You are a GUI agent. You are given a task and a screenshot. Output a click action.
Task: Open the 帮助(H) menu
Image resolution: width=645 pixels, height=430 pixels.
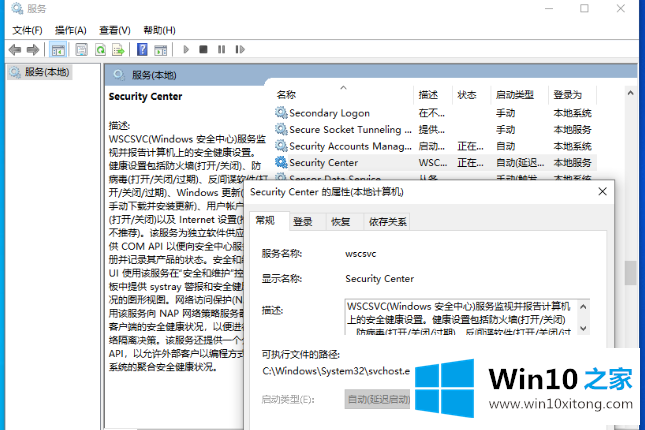159,30
